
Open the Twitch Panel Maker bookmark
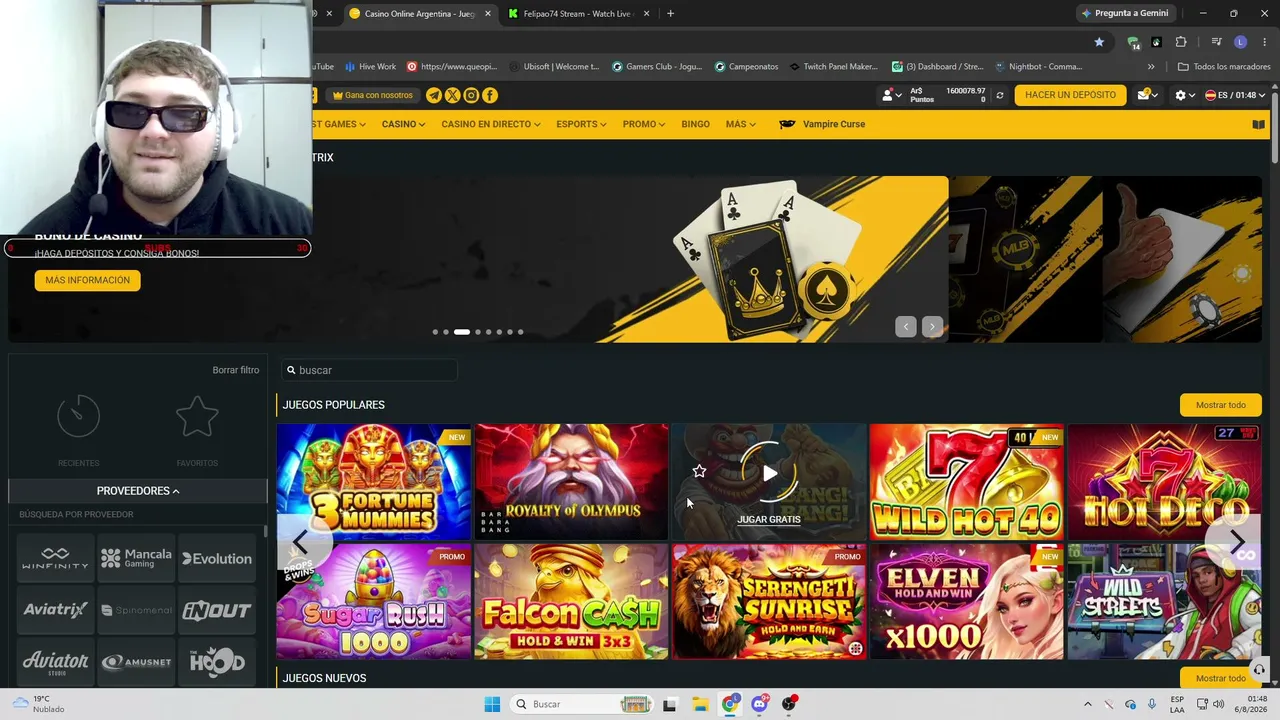pyautogui.click(x=833, y=67)
